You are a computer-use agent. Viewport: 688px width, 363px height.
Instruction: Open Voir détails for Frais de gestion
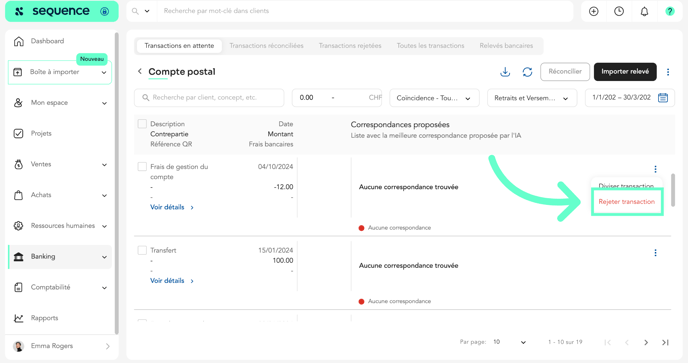[x=172, y=207]
